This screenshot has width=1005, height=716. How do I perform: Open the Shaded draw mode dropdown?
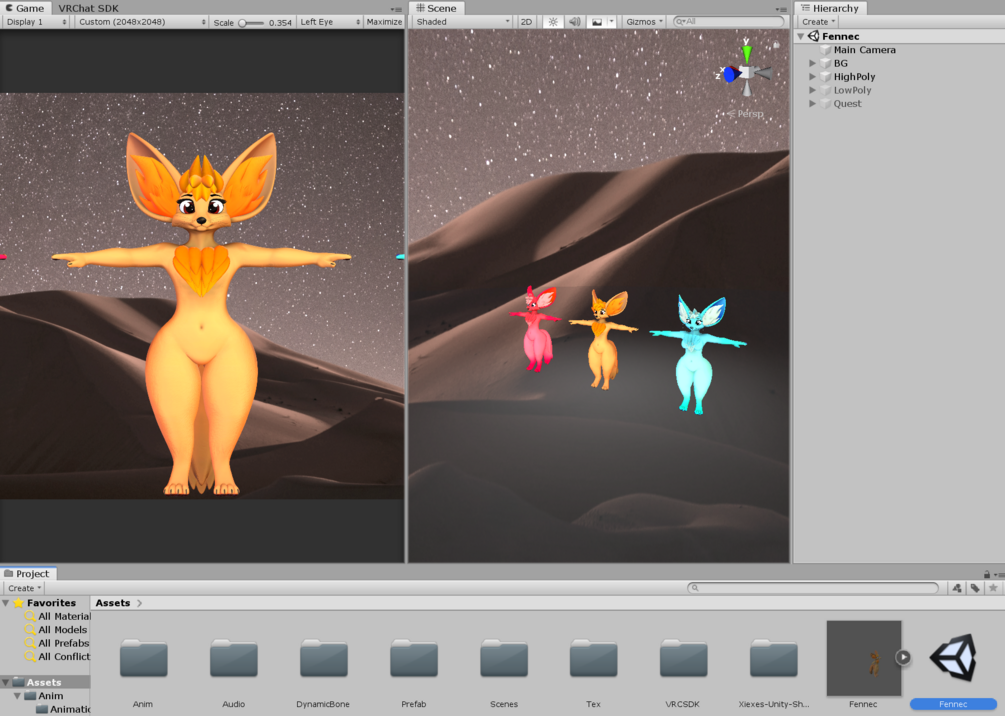[x=461, y=22]
